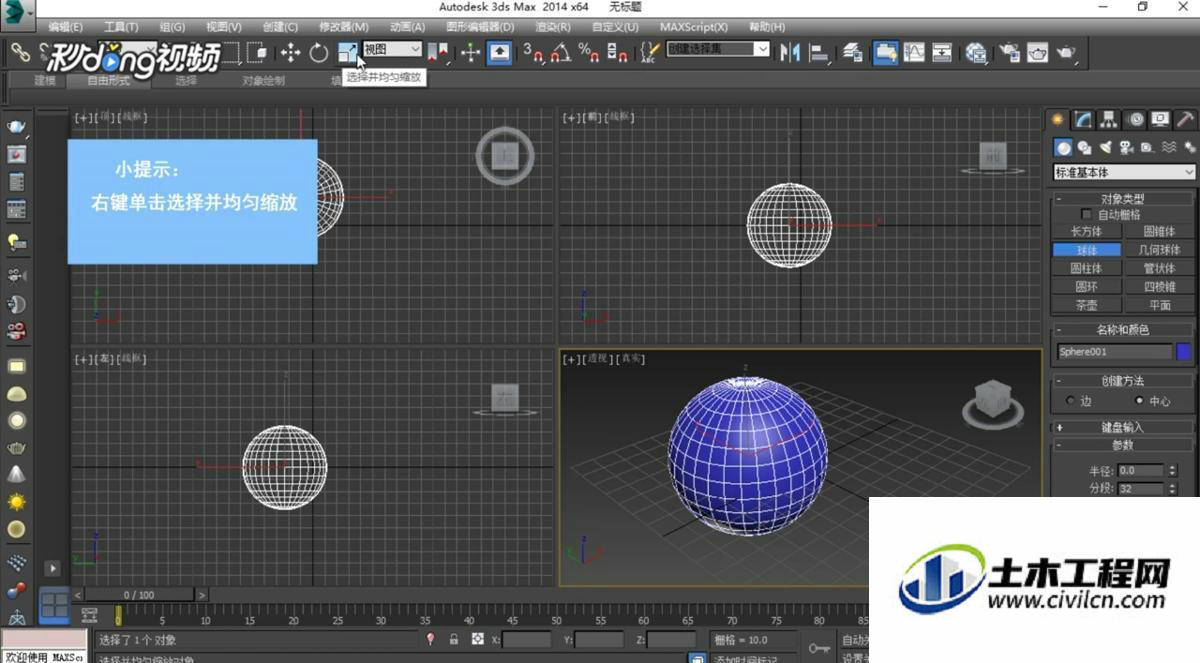The image size is (1200, 663).
Task: Click the blue object color swatch
Action: coord(1185,352)
